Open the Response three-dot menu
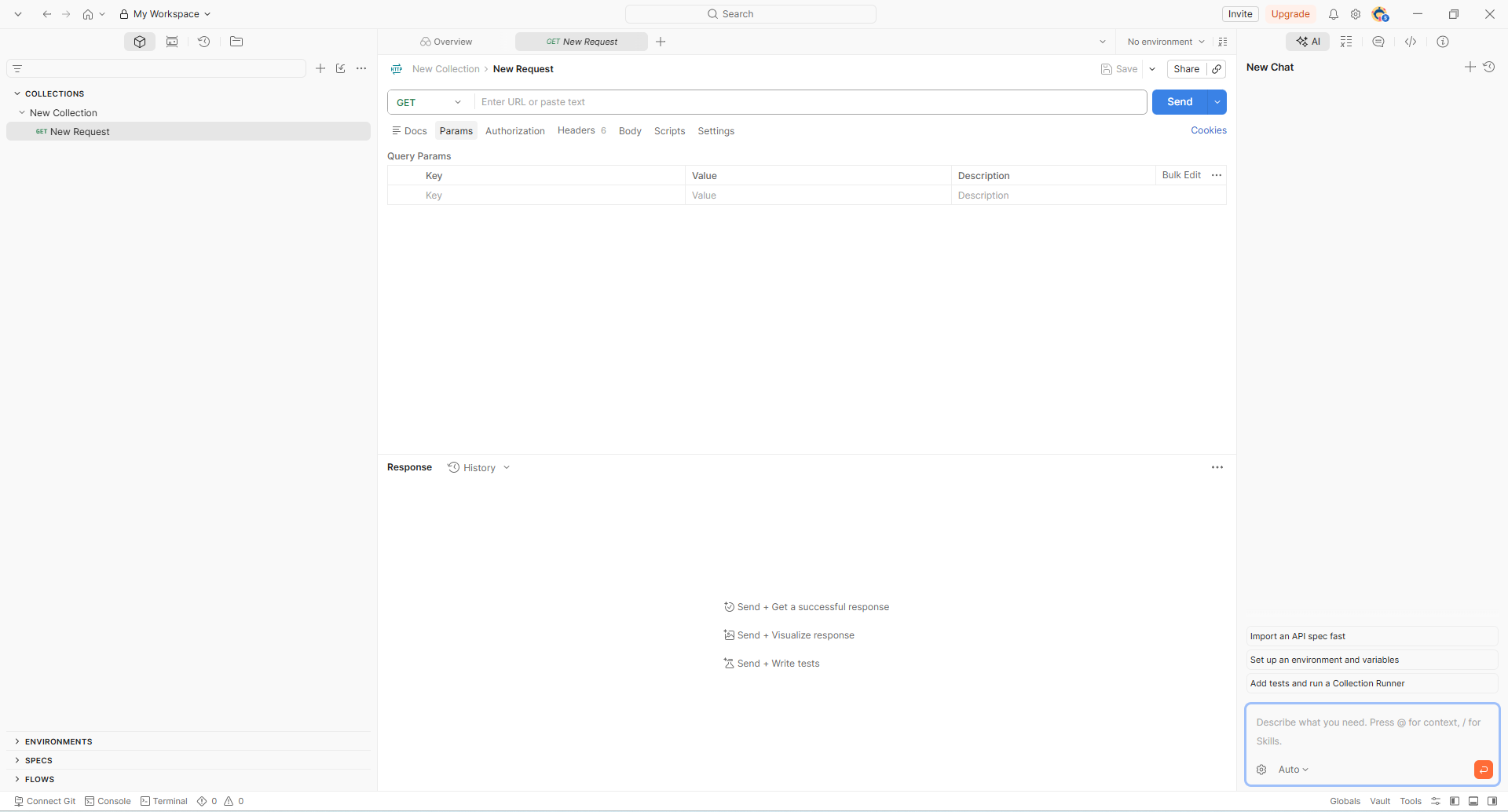The height and width of the screenshot is (812, 1508). (x=1217, y=467)
